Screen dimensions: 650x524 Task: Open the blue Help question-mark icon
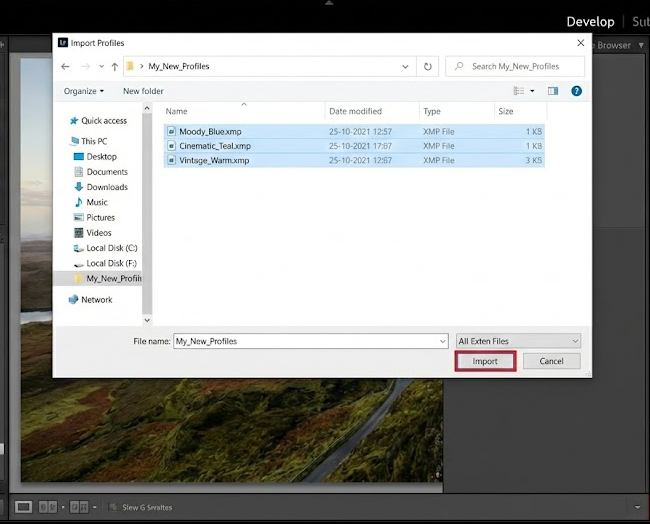[x=576, y=91]
